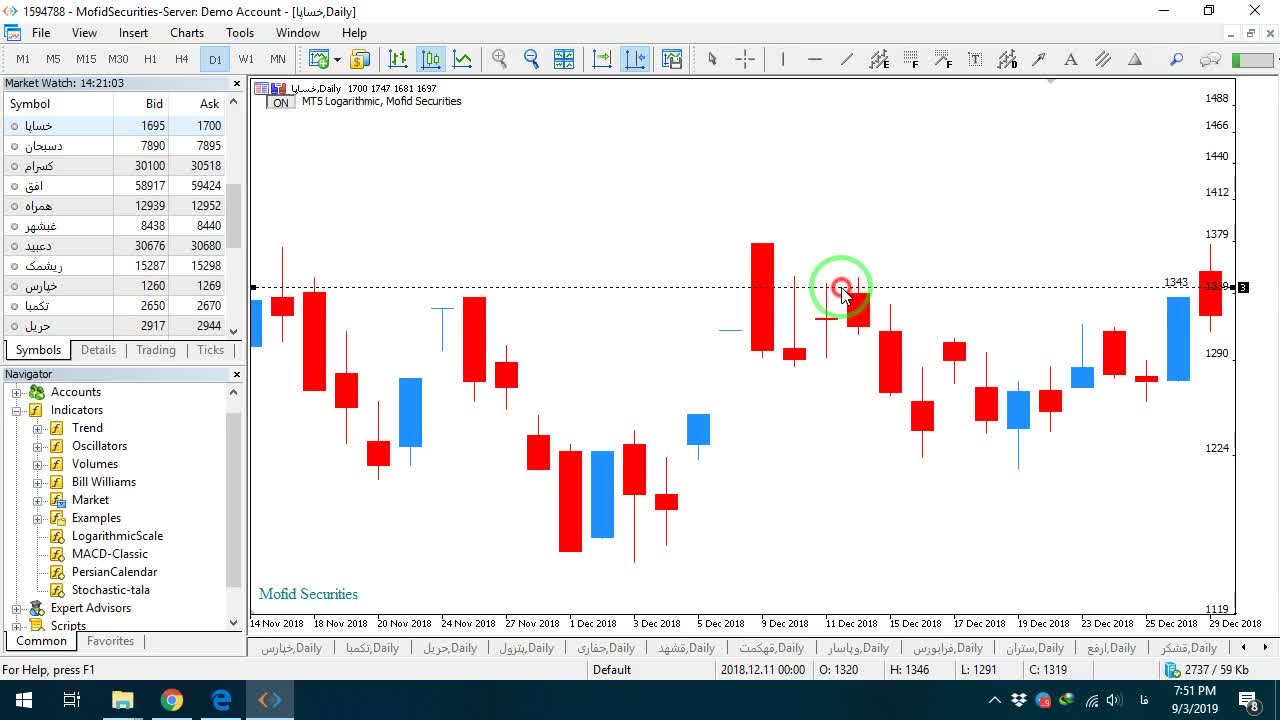The image size is (1280, 720).
Task: Zoom out on the chart
Action: point(531,59)
